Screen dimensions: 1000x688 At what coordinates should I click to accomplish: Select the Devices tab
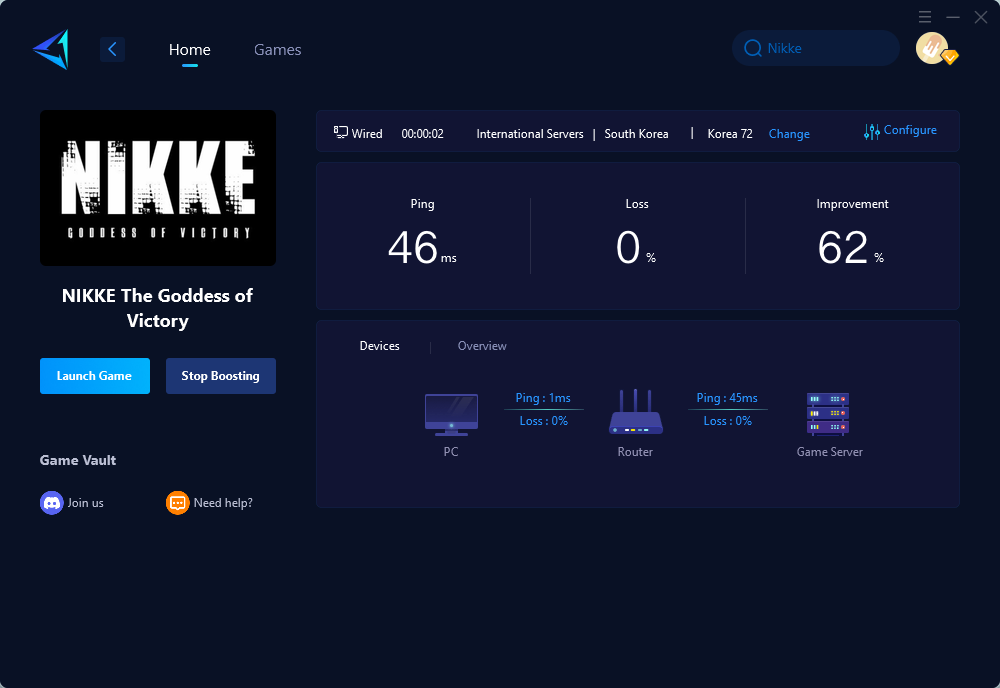tap(379, 346)
